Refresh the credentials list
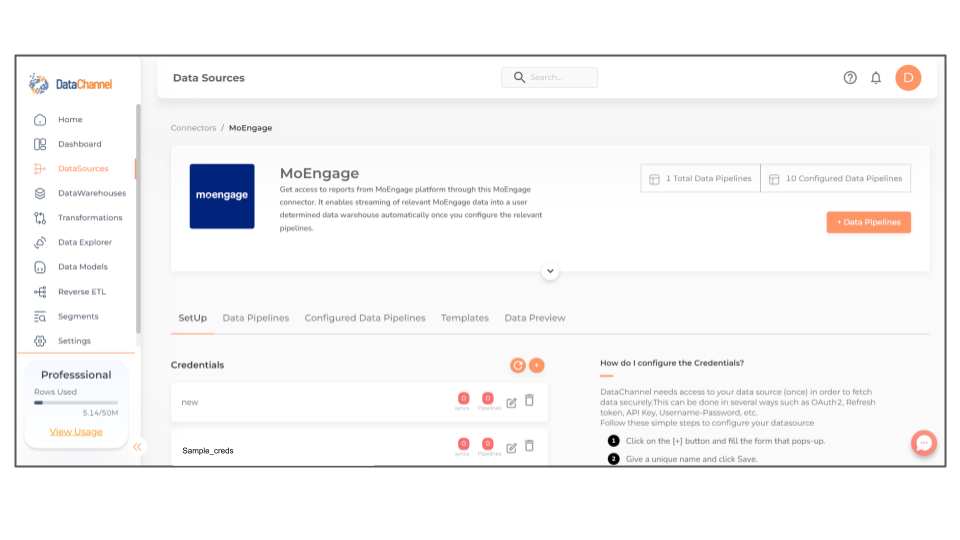Viewport: 960px width, 540px height. [518, 365]
